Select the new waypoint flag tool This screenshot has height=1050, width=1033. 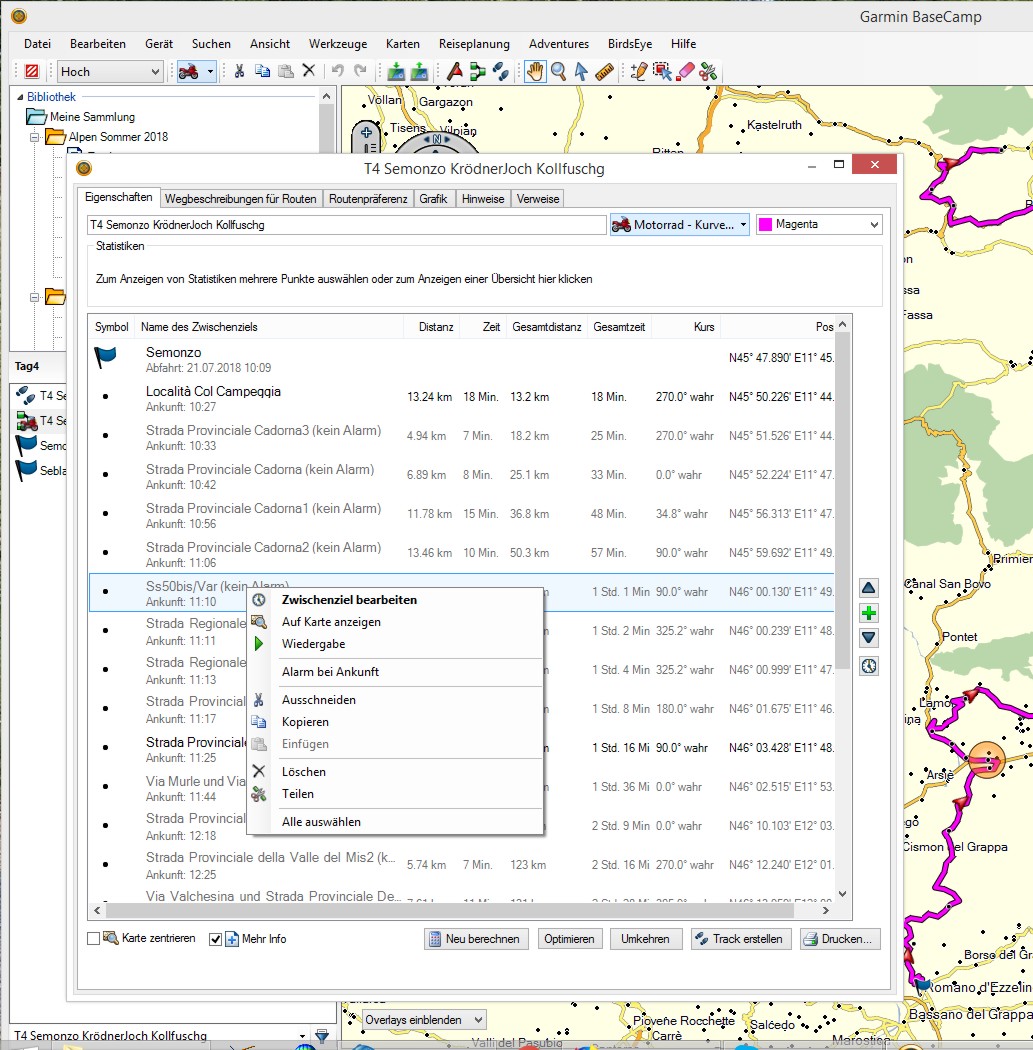[x=455, y=71]
